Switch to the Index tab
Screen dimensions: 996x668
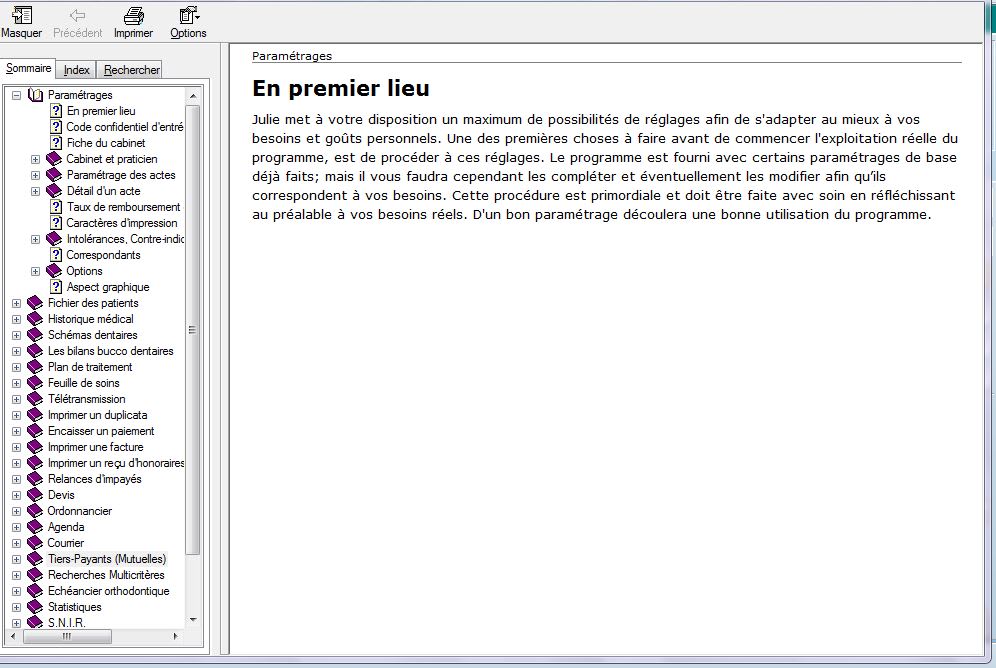click(x=77, y=70)
